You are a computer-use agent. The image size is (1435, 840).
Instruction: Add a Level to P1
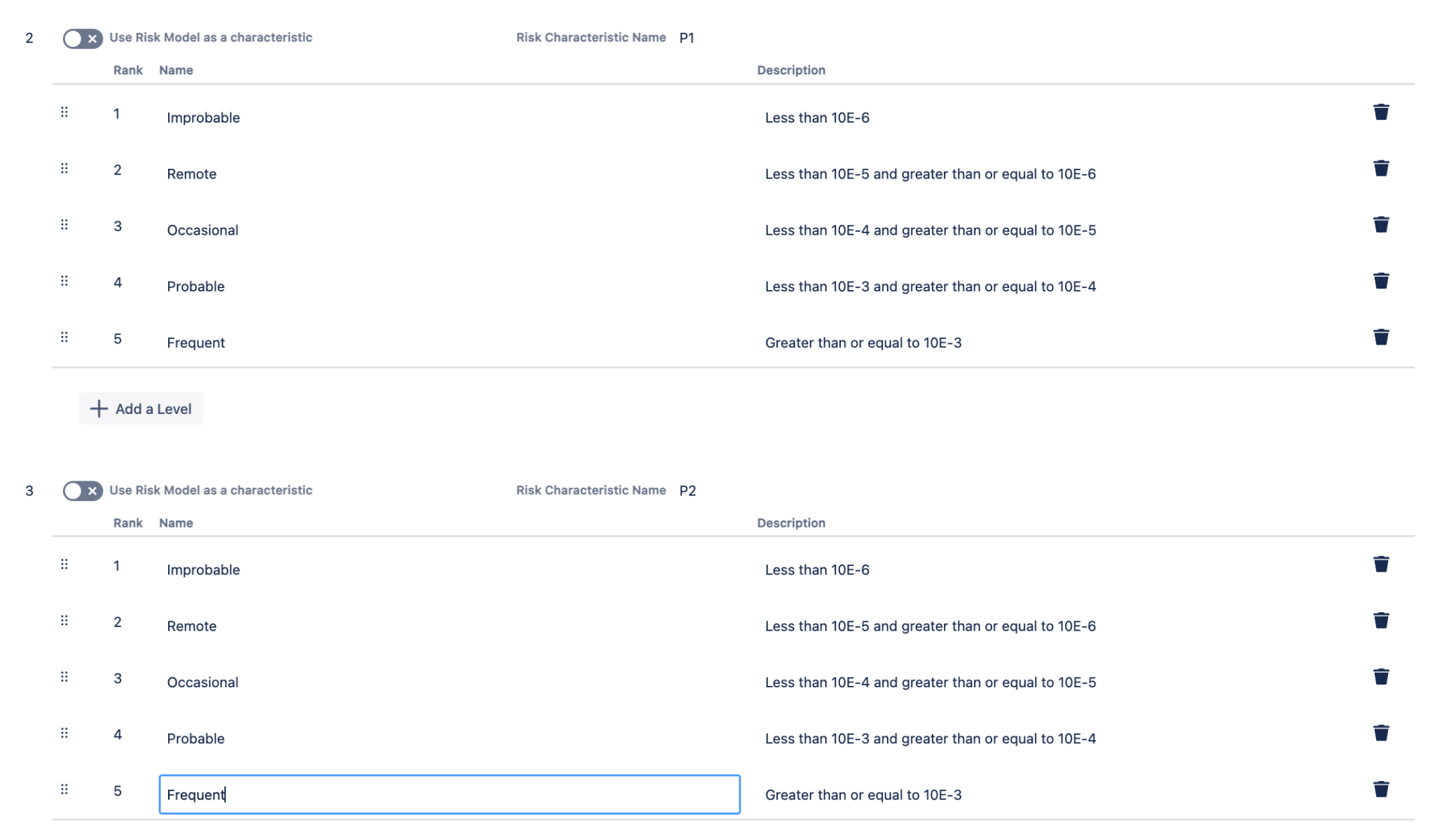click(141, 408)
